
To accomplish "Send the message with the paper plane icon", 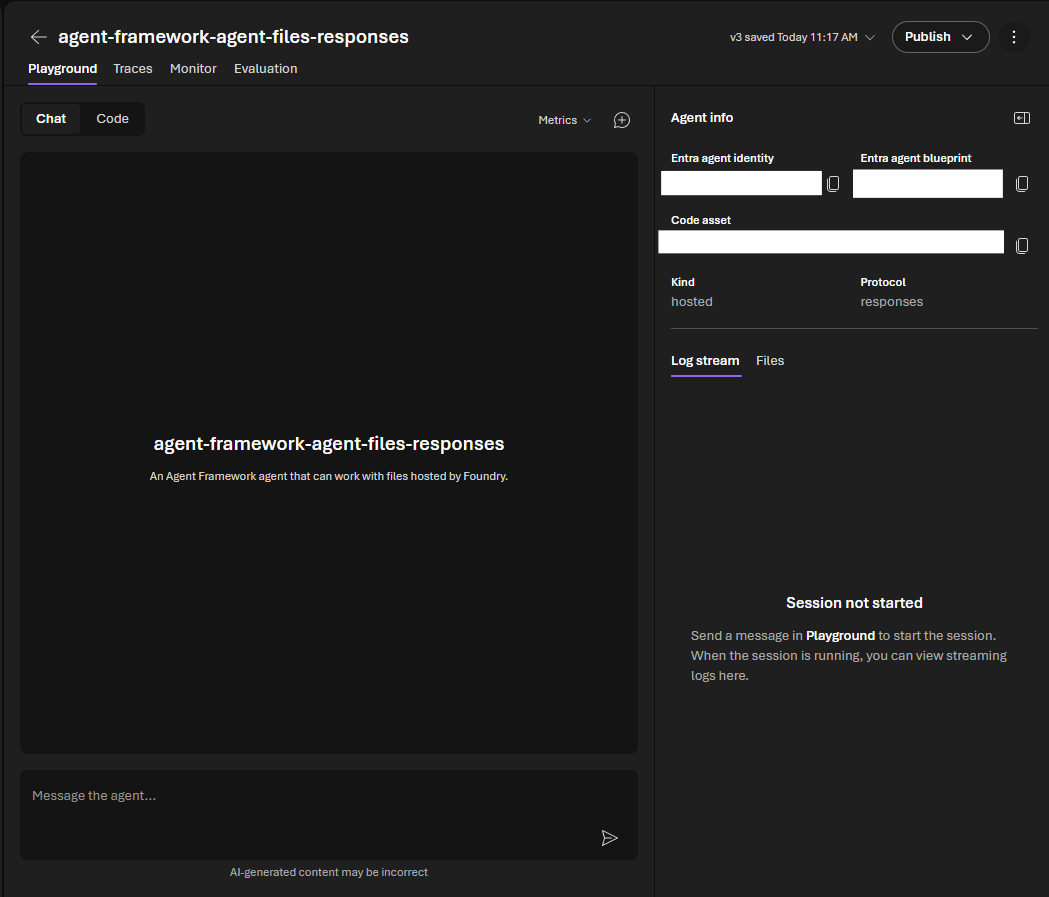I will pos(609,838).
